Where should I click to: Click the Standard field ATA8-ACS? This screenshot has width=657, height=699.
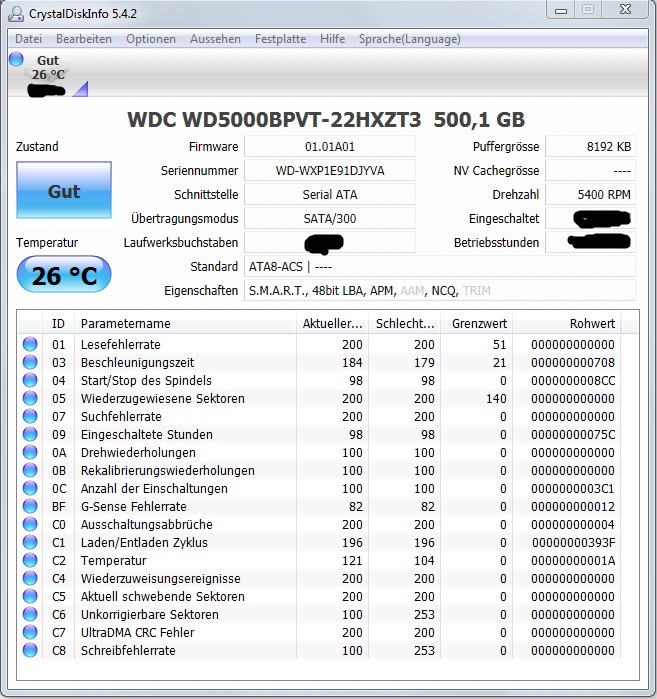[440, 267]
